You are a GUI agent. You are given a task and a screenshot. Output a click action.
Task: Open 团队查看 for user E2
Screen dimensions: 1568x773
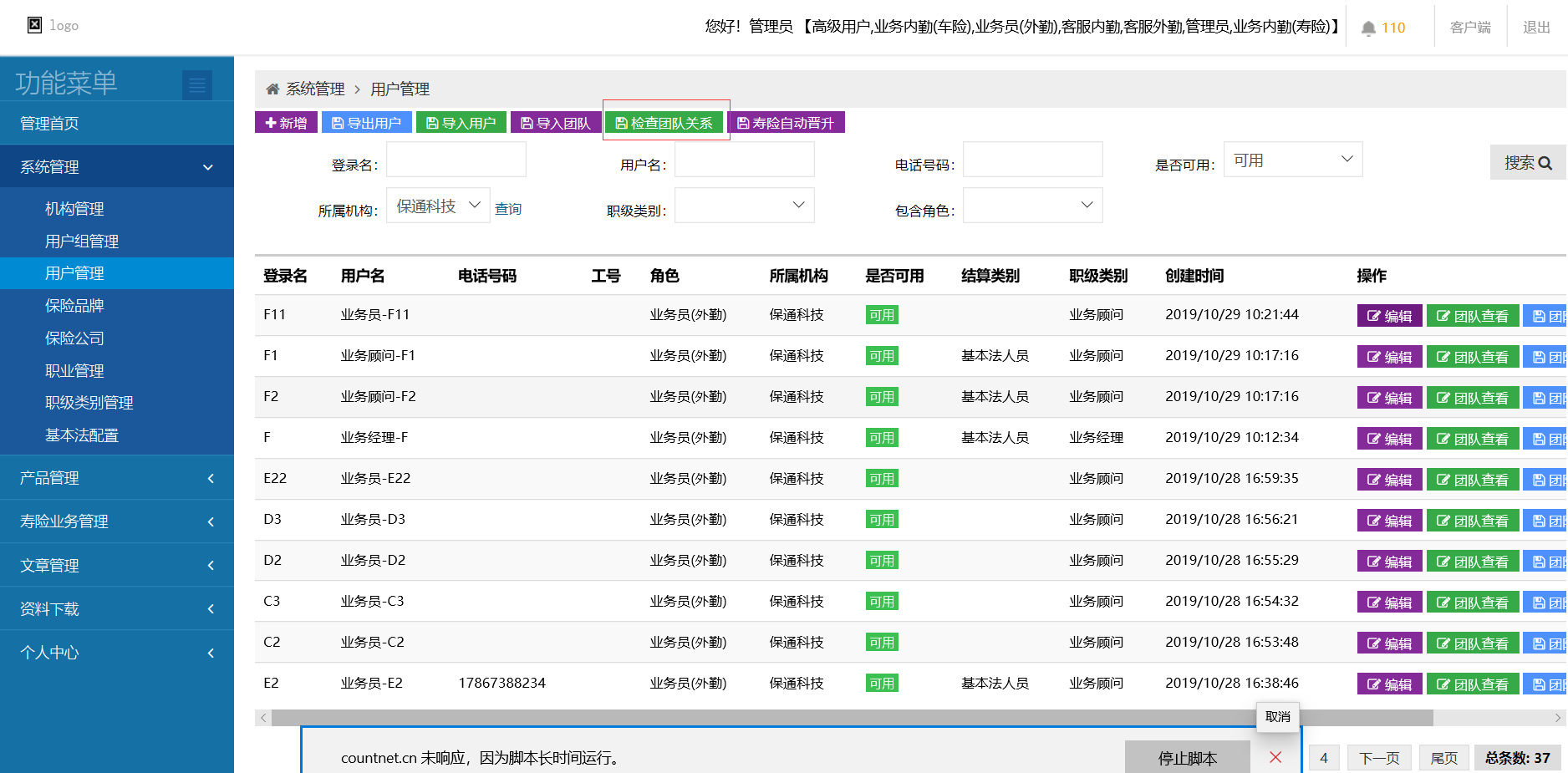pos(1472,684)
